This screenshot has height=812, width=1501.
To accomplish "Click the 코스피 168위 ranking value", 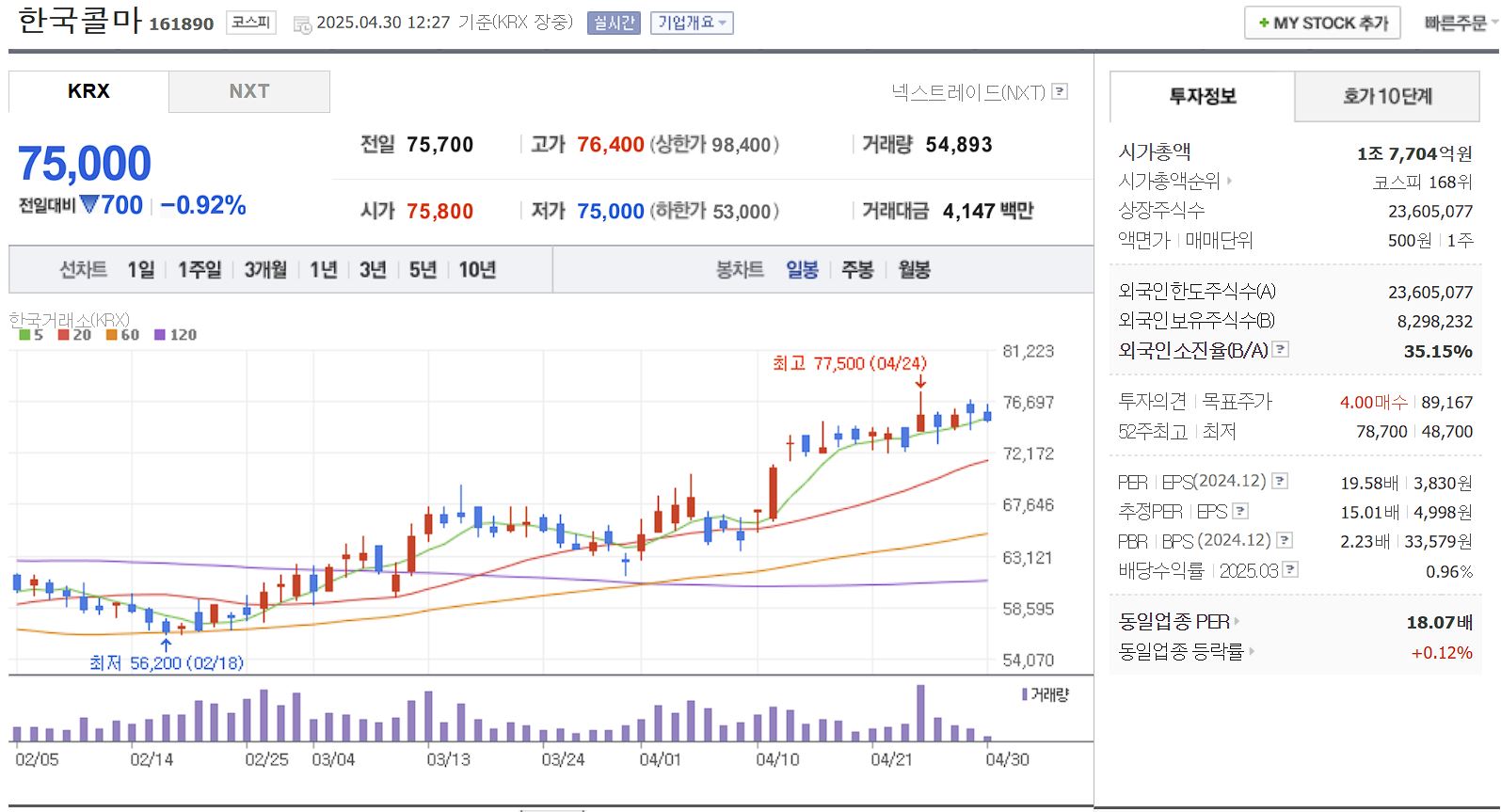I will point(1423,182).
